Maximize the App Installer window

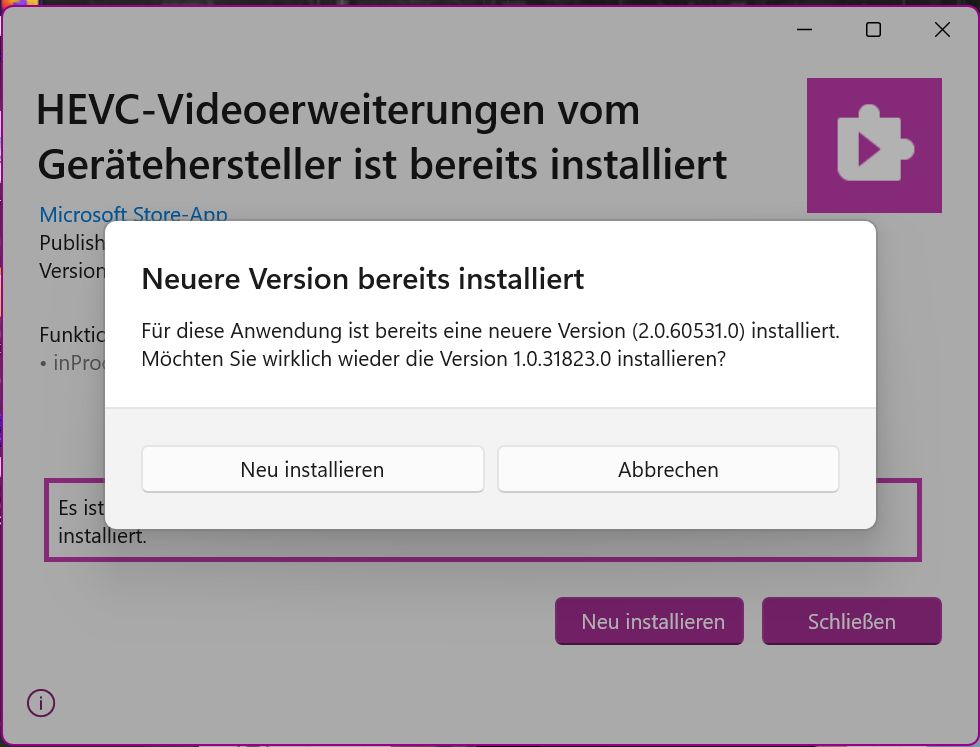click(873, 29)
